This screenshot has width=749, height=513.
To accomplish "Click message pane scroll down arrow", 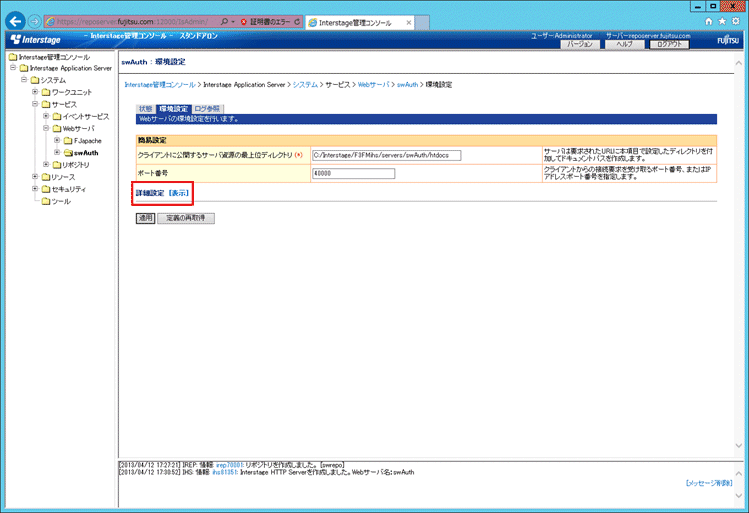I will 738,496.
